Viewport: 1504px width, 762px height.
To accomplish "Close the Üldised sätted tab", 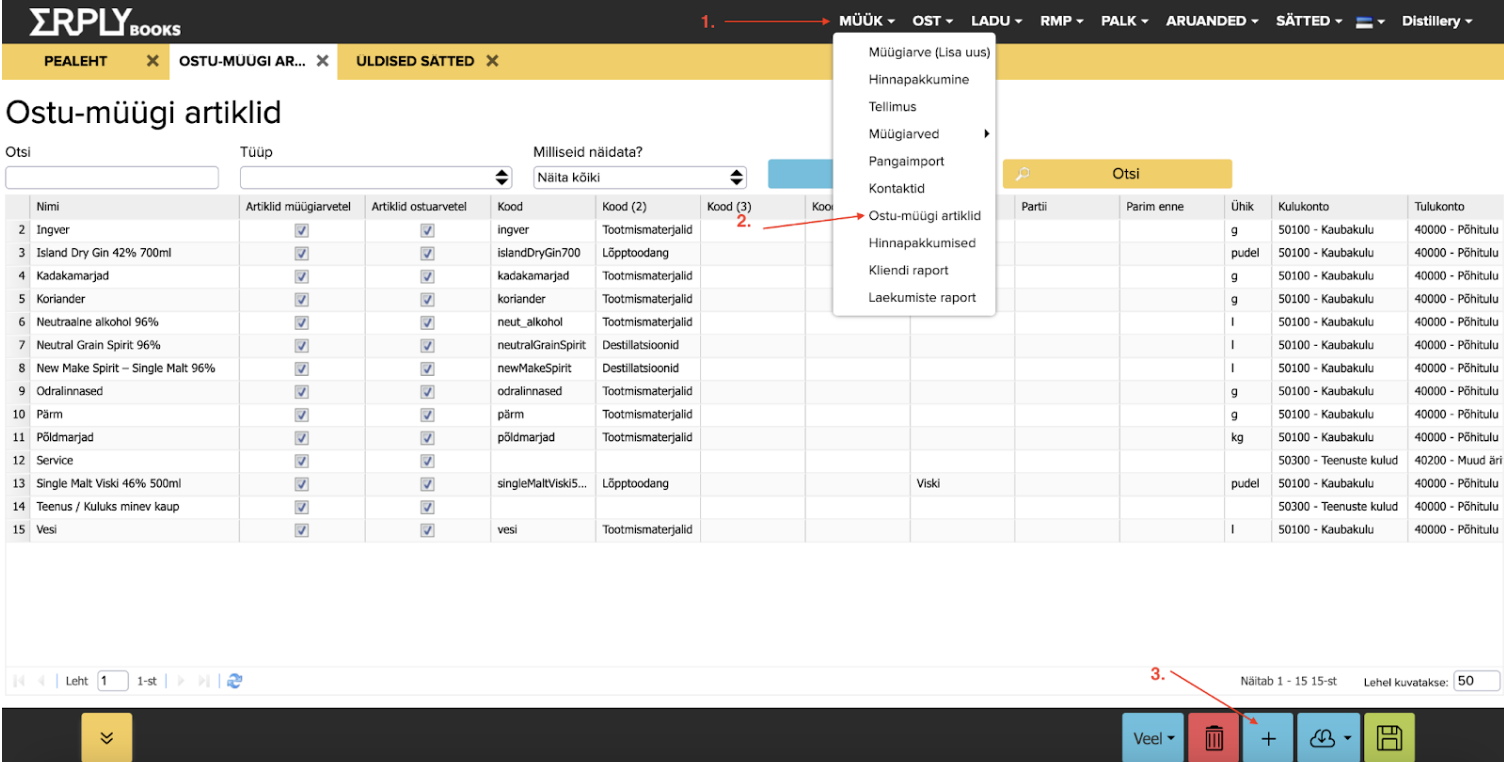I will (492, 61).
